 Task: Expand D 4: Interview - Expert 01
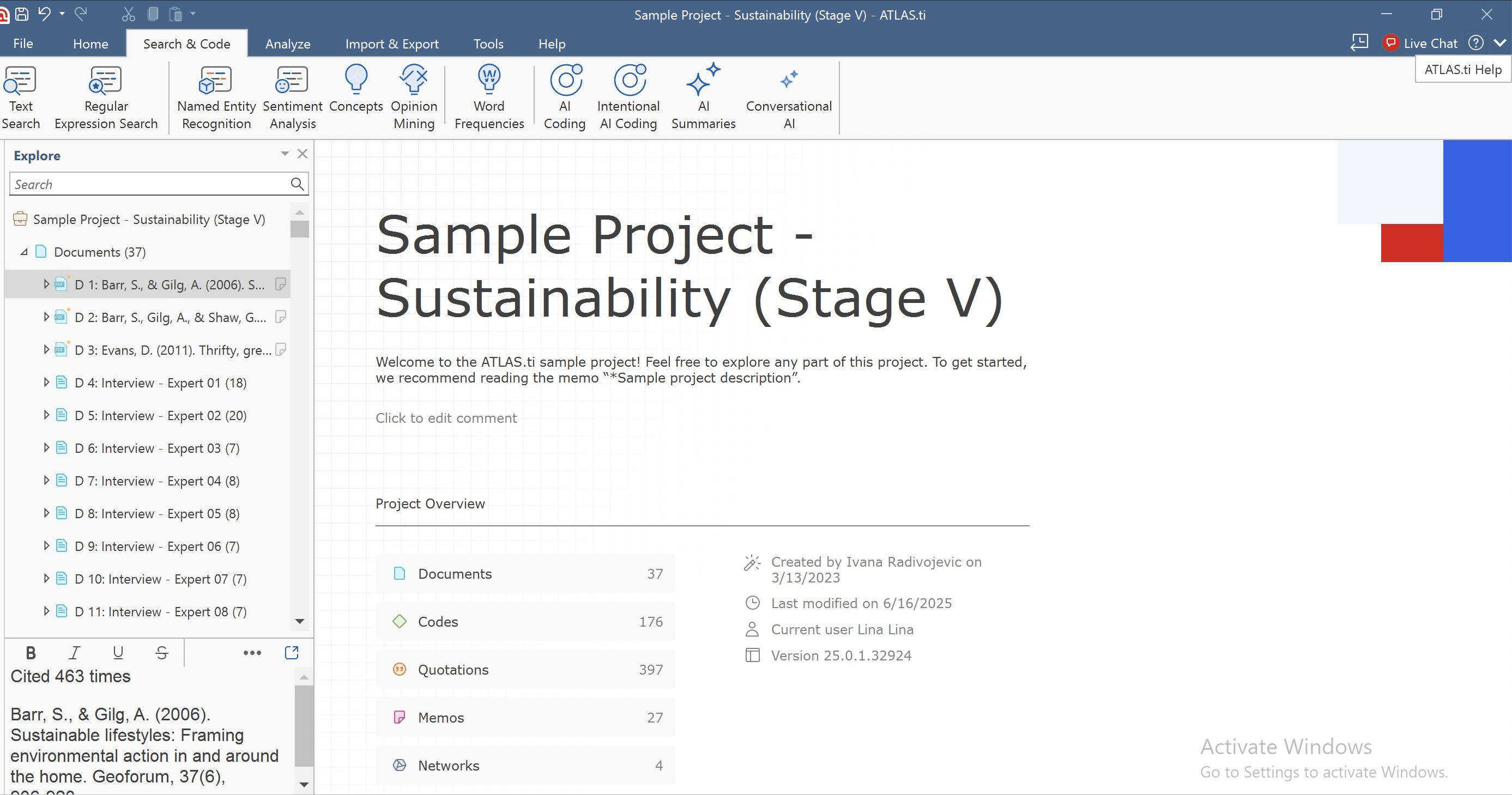pyautogui.click(x=46, y=383)
